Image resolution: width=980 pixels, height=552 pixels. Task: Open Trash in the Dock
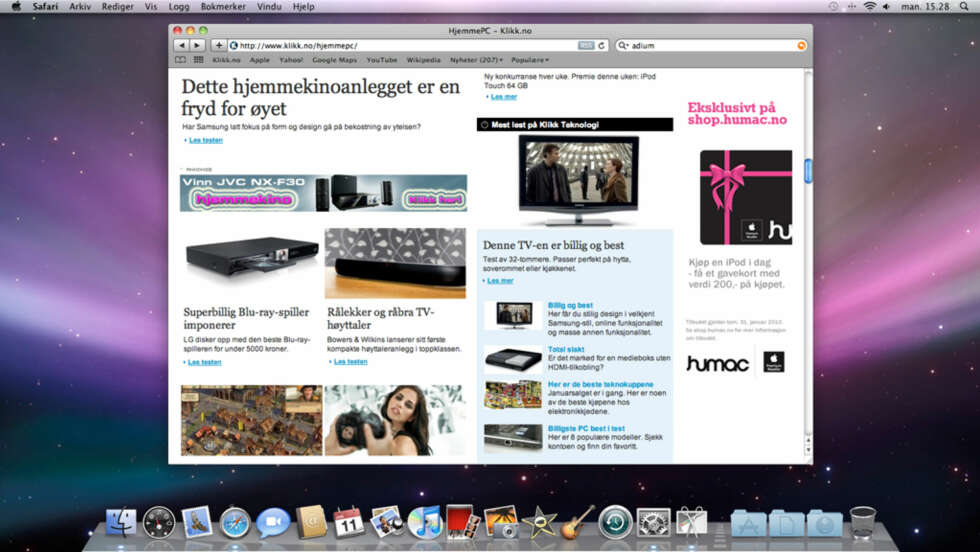(x=862, y=523)
